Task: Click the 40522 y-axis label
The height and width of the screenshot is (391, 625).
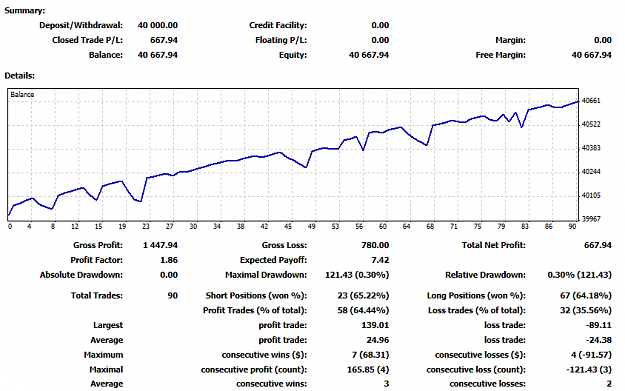Action: (x=591, y=124)
